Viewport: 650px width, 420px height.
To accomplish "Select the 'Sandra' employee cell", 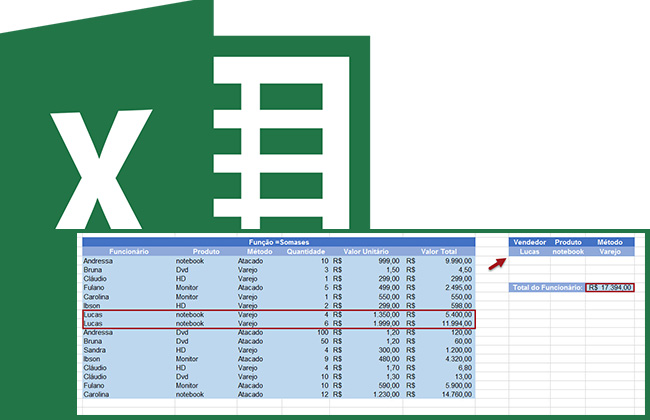I will 95,350.
